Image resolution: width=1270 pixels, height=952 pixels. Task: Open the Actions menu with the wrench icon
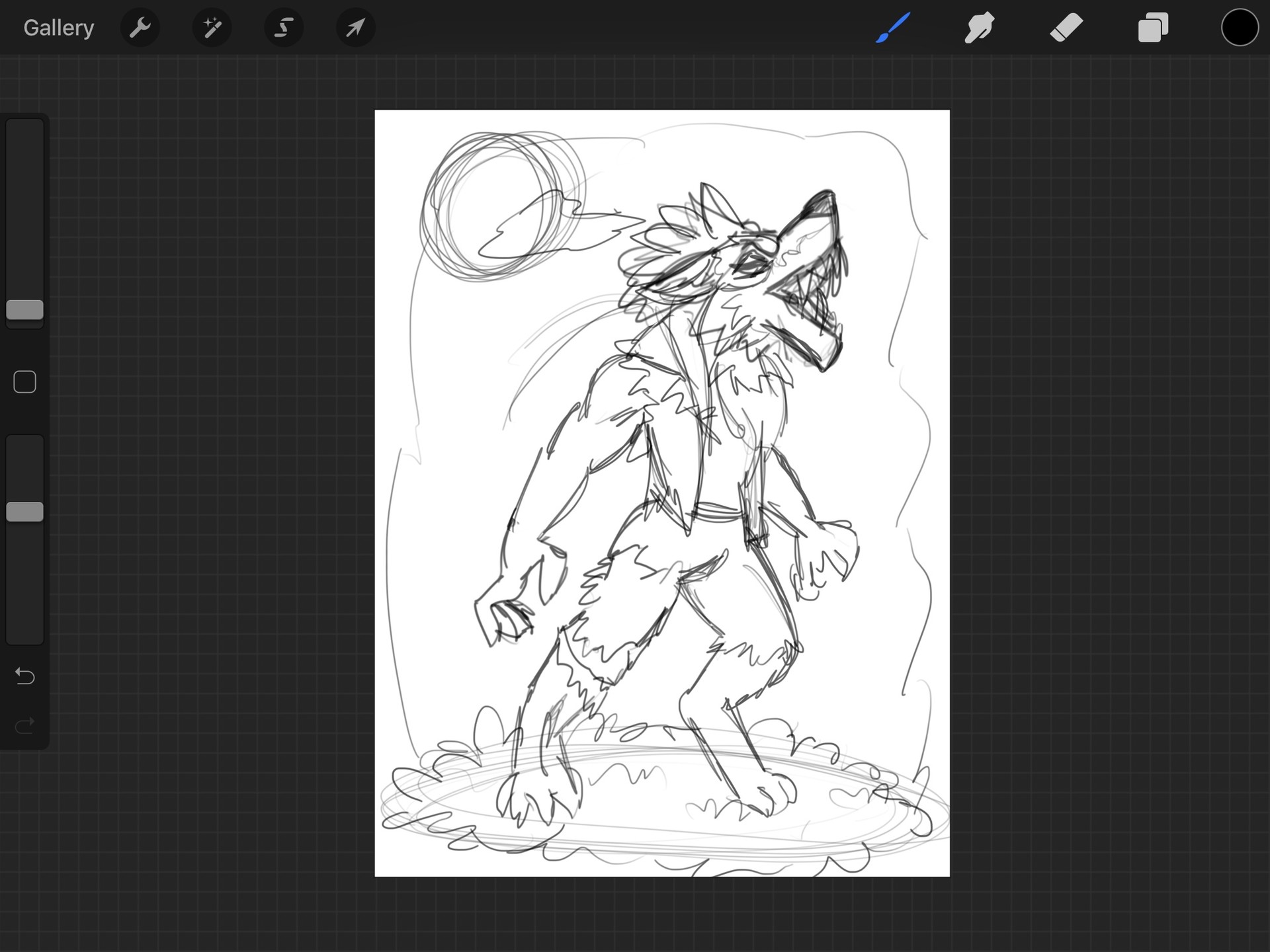pos(140,27)
